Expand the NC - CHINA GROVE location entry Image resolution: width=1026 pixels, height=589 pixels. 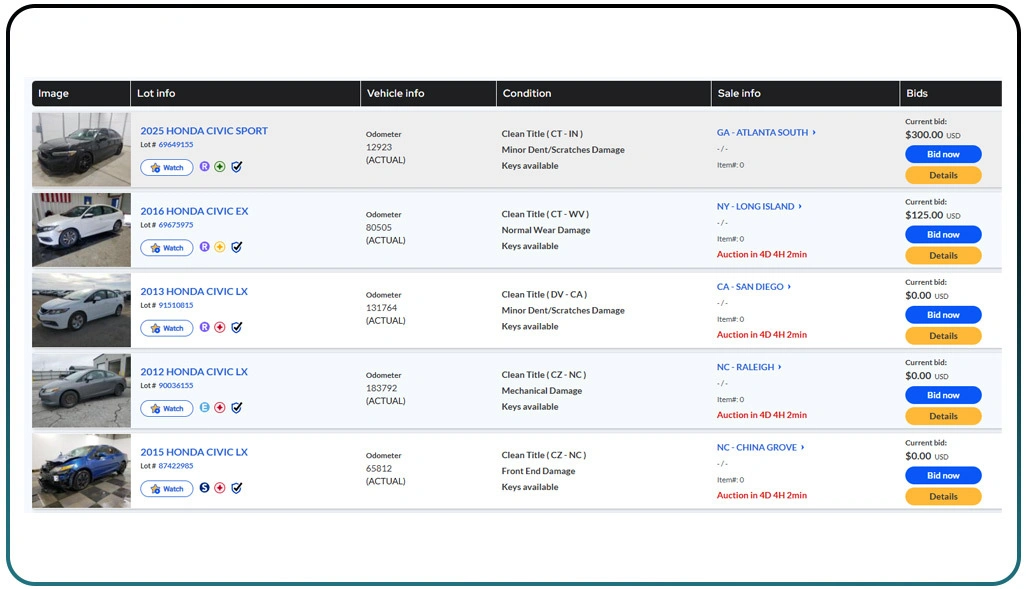[760, 447]
